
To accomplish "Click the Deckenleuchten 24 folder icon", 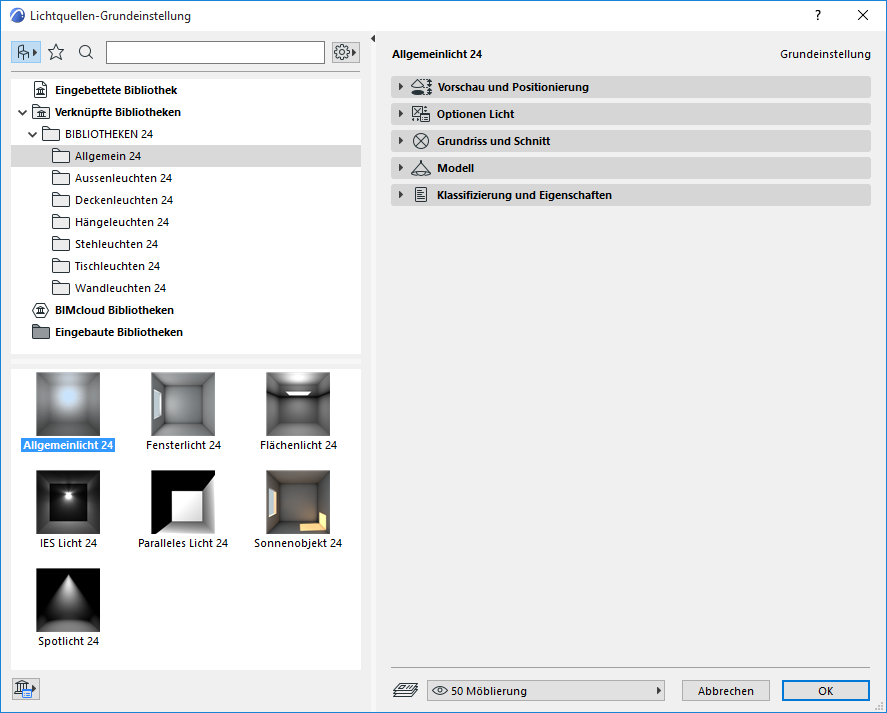I will pos(61,200).
